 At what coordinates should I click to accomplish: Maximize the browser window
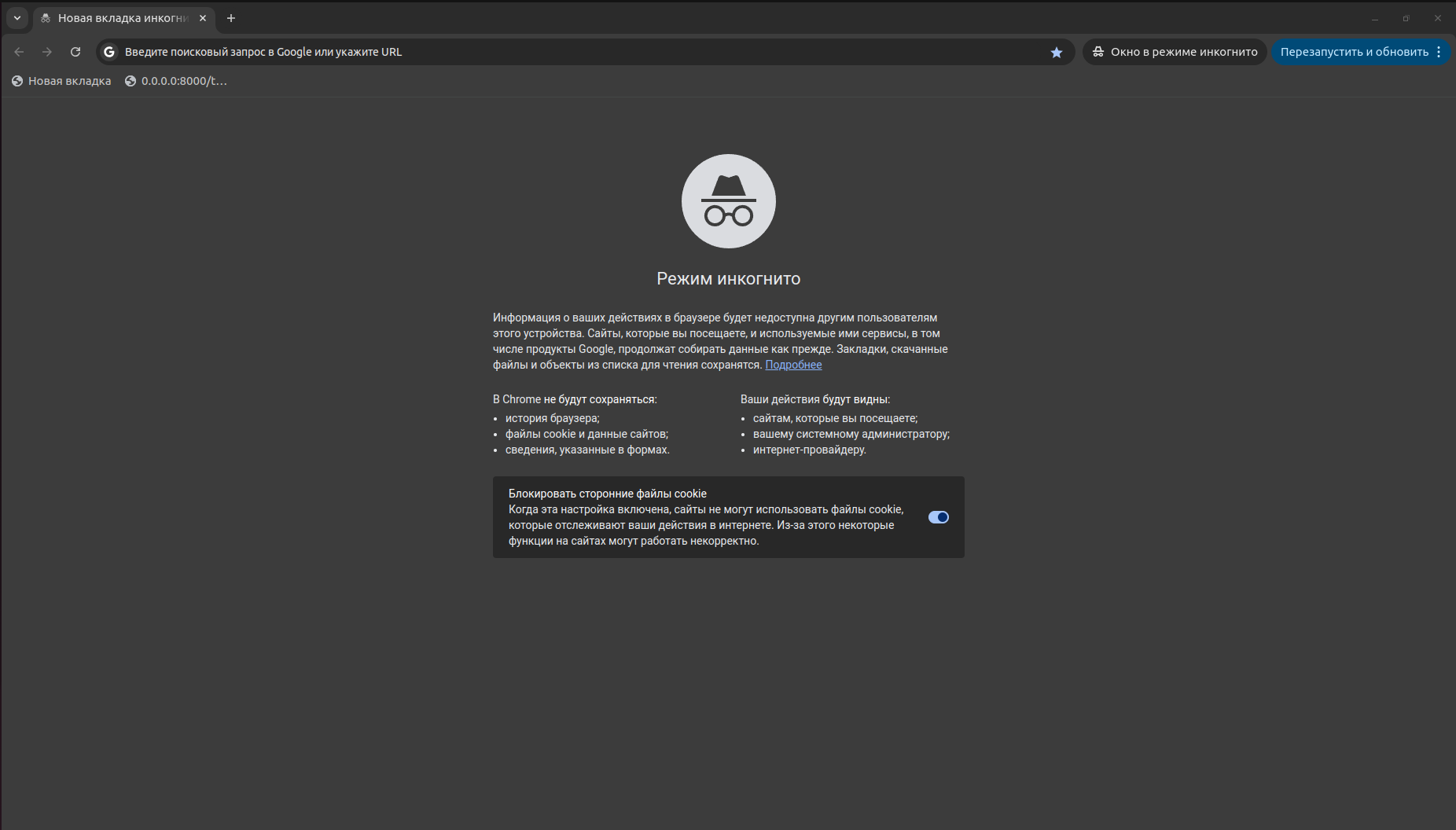point(1406,18)
